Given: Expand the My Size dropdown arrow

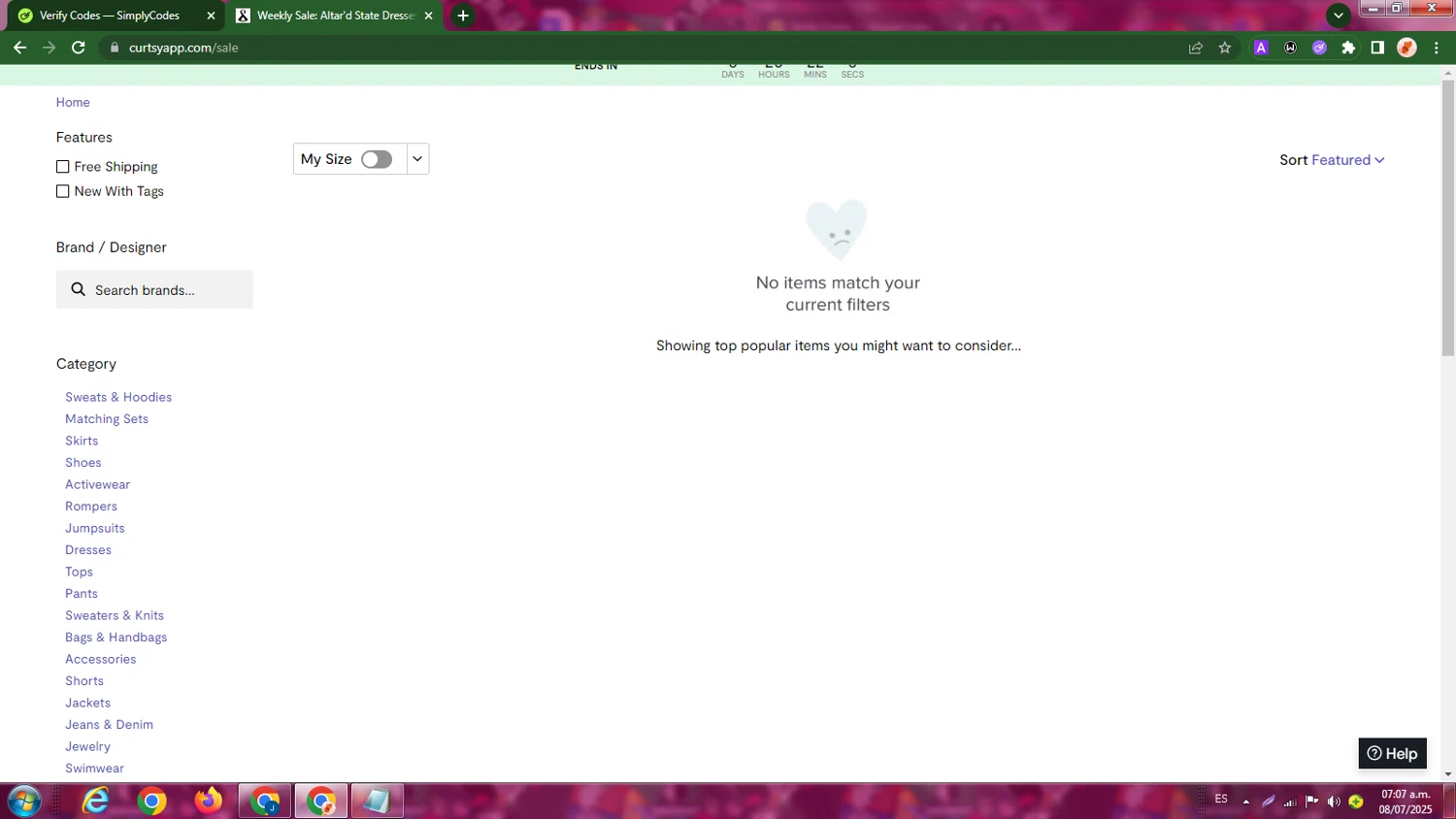Looking at the screenshot, I should coord(417,159).
